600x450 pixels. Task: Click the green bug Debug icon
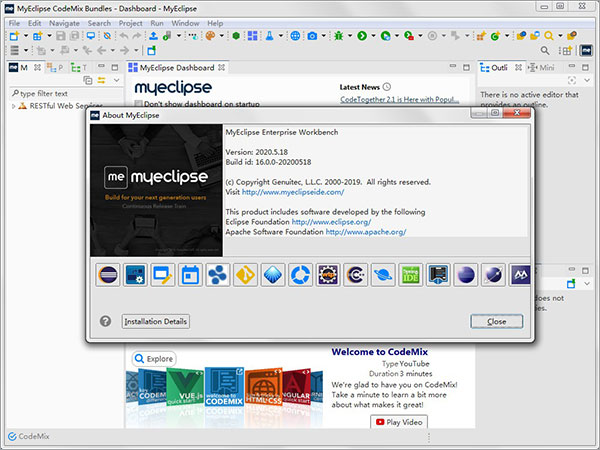click(x=339, y=36)
